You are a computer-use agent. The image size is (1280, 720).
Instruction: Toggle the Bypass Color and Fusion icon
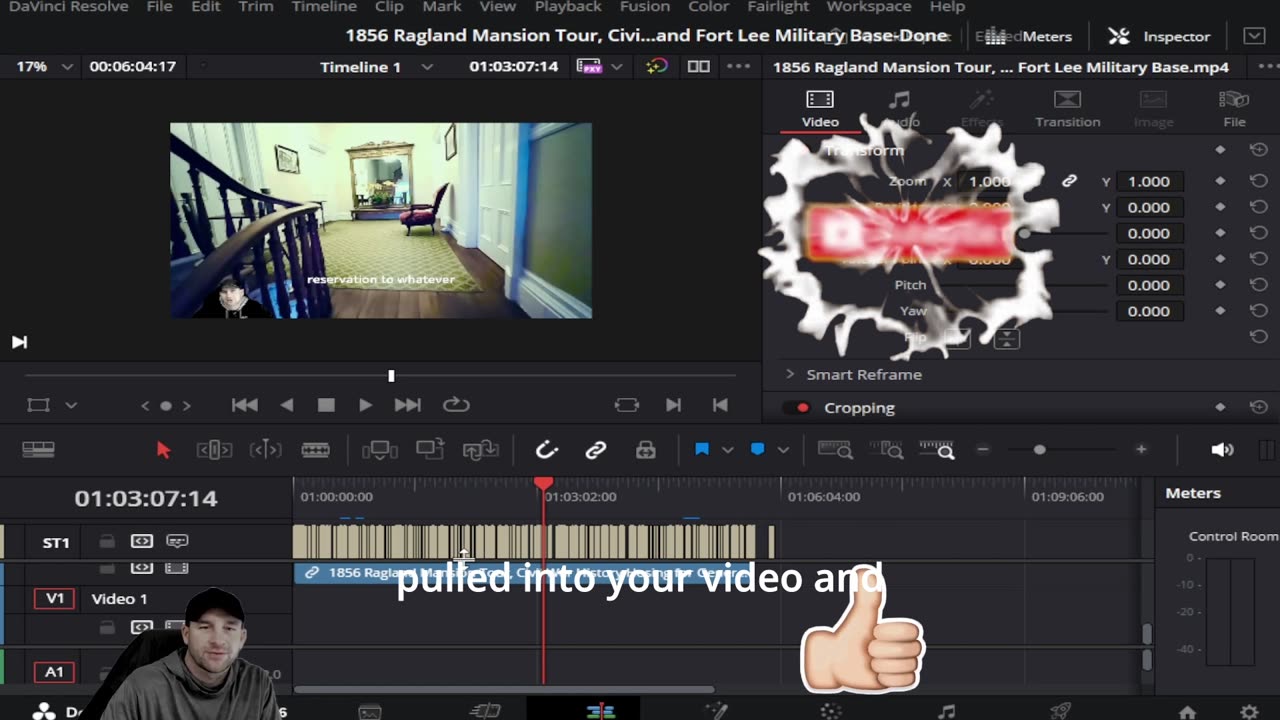tap(657, 66)
